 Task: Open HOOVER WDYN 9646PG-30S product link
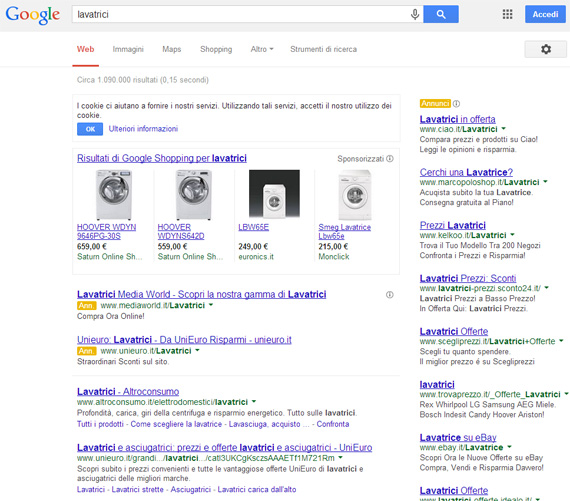107,232
